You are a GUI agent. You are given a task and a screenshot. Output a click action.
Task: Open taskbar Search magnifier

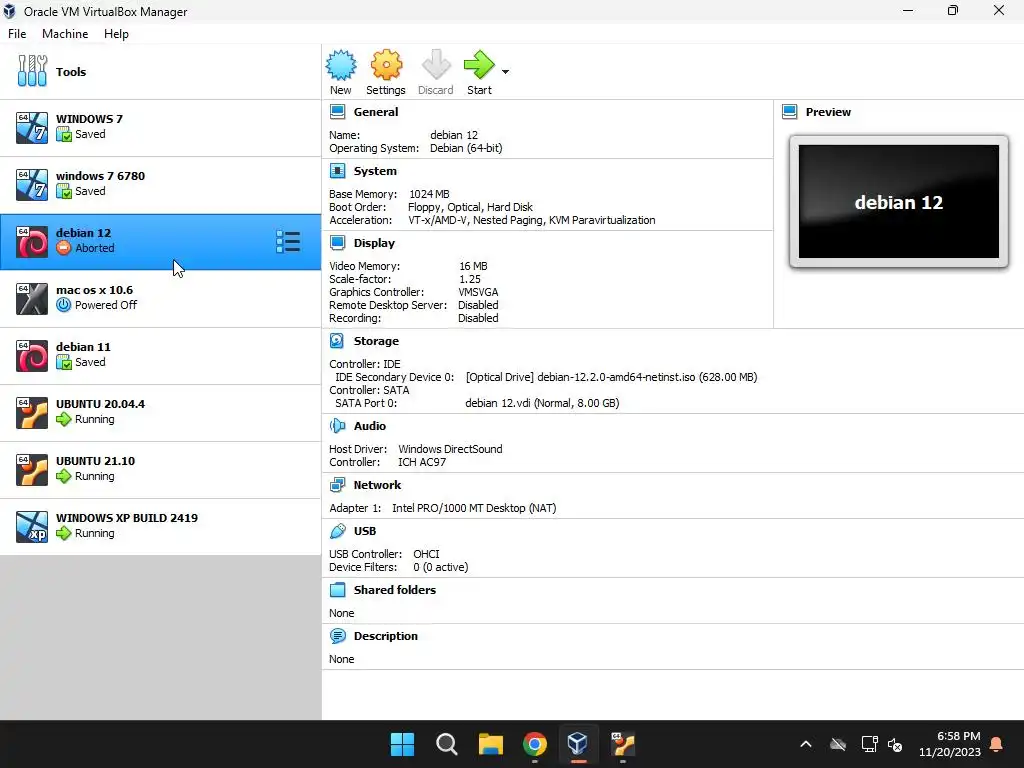coord(447,744)
